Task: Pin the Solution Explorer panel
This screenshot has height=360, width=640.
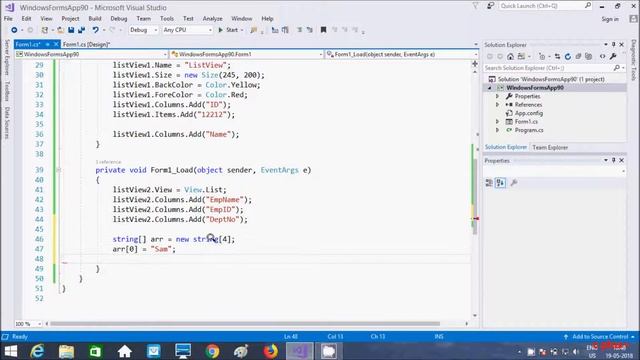Action: 613,44
